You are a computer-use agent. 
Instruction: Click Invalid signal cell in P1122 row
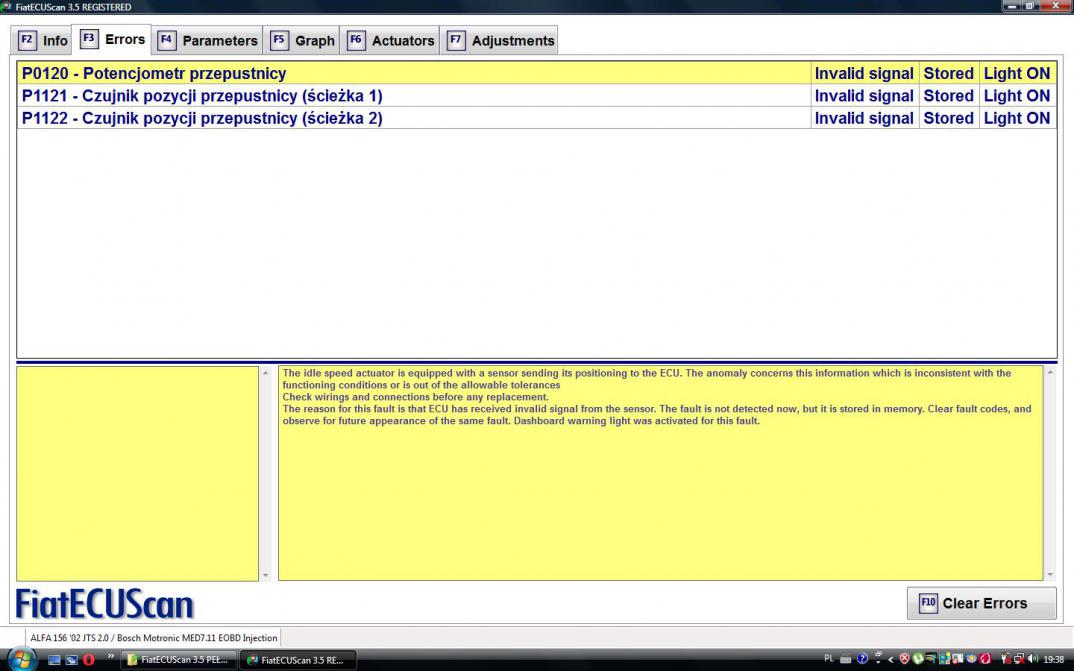tap(864, 118)
